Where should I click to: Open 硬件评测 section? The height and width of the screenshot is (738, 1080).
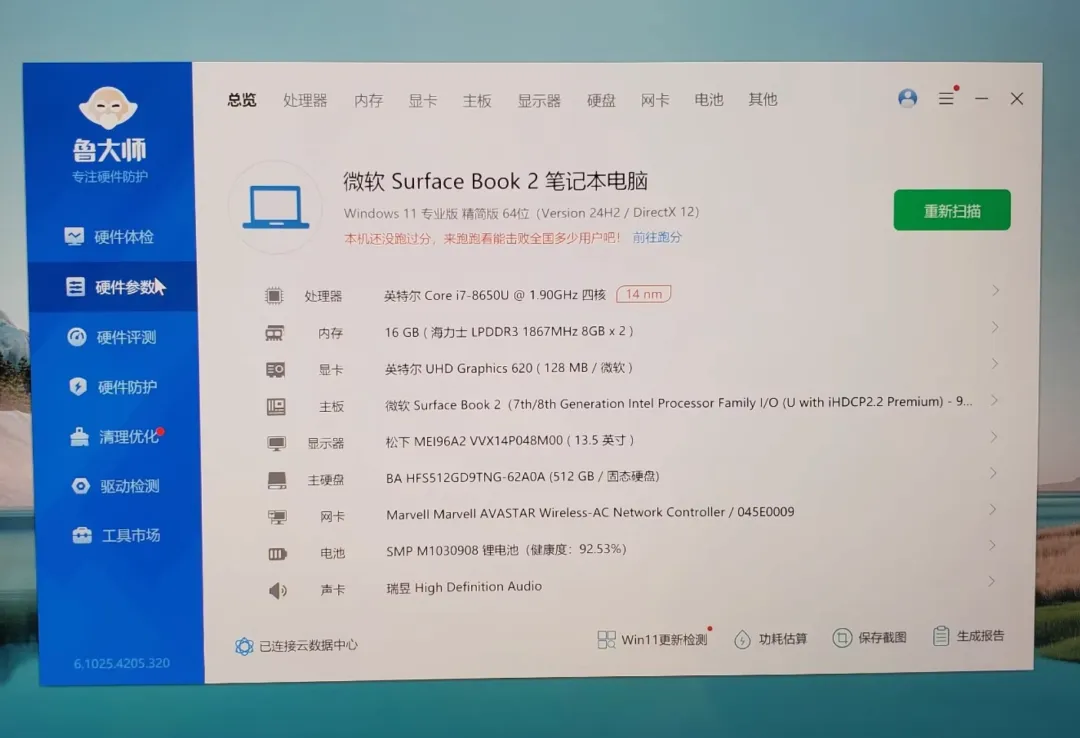pos(112,337)
